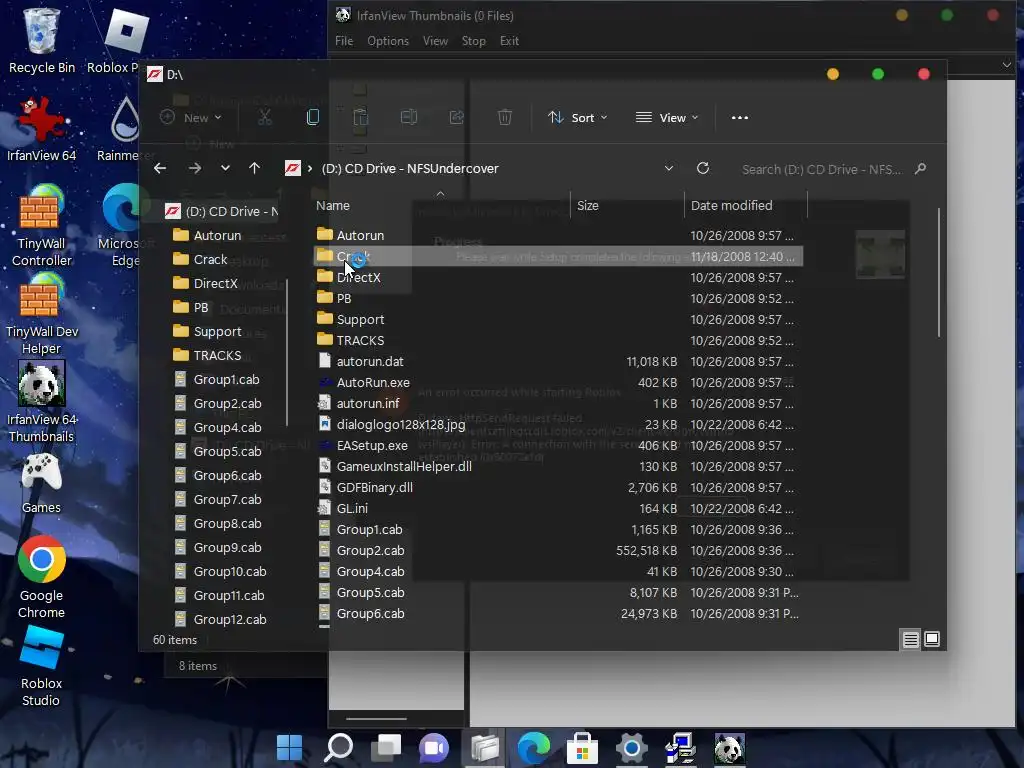Open the Sort dropdown

(577, 118)
